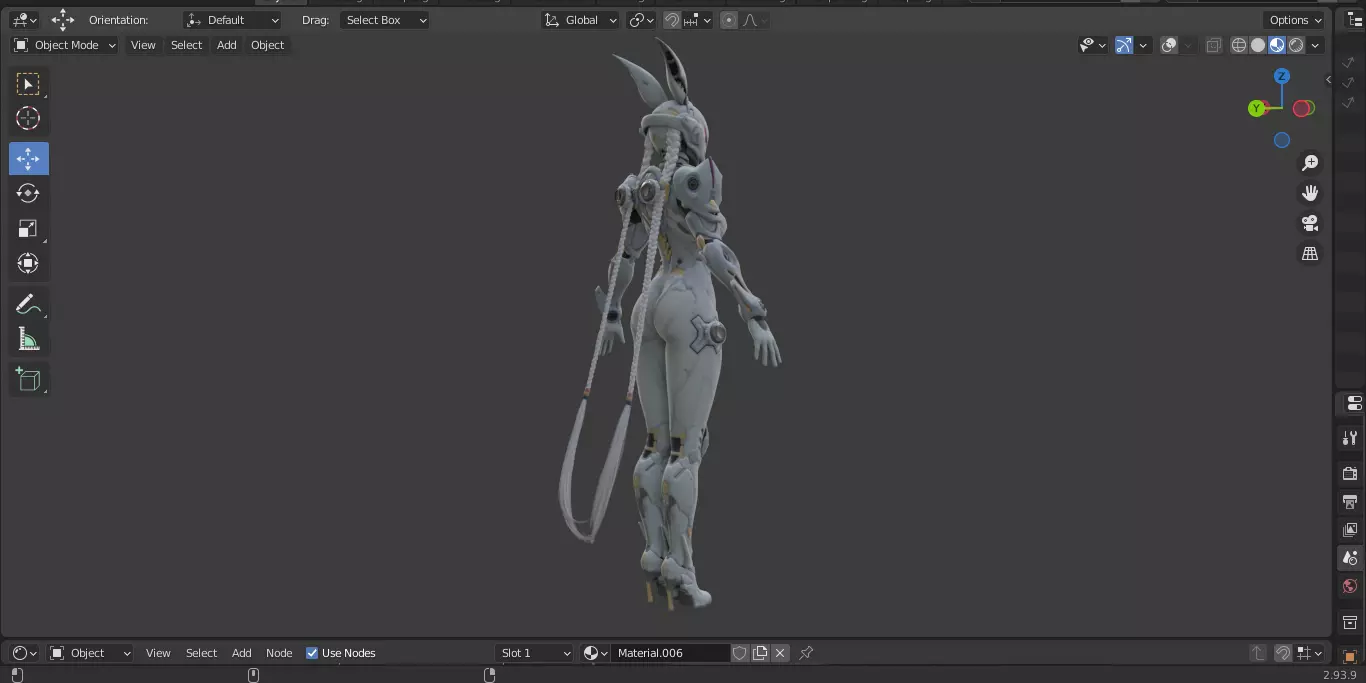Image resolution: width=1366 pixels, height=683 pixels.
Task: Switch perspective/orthographic with grid icon
Action: pos(1310,254)
